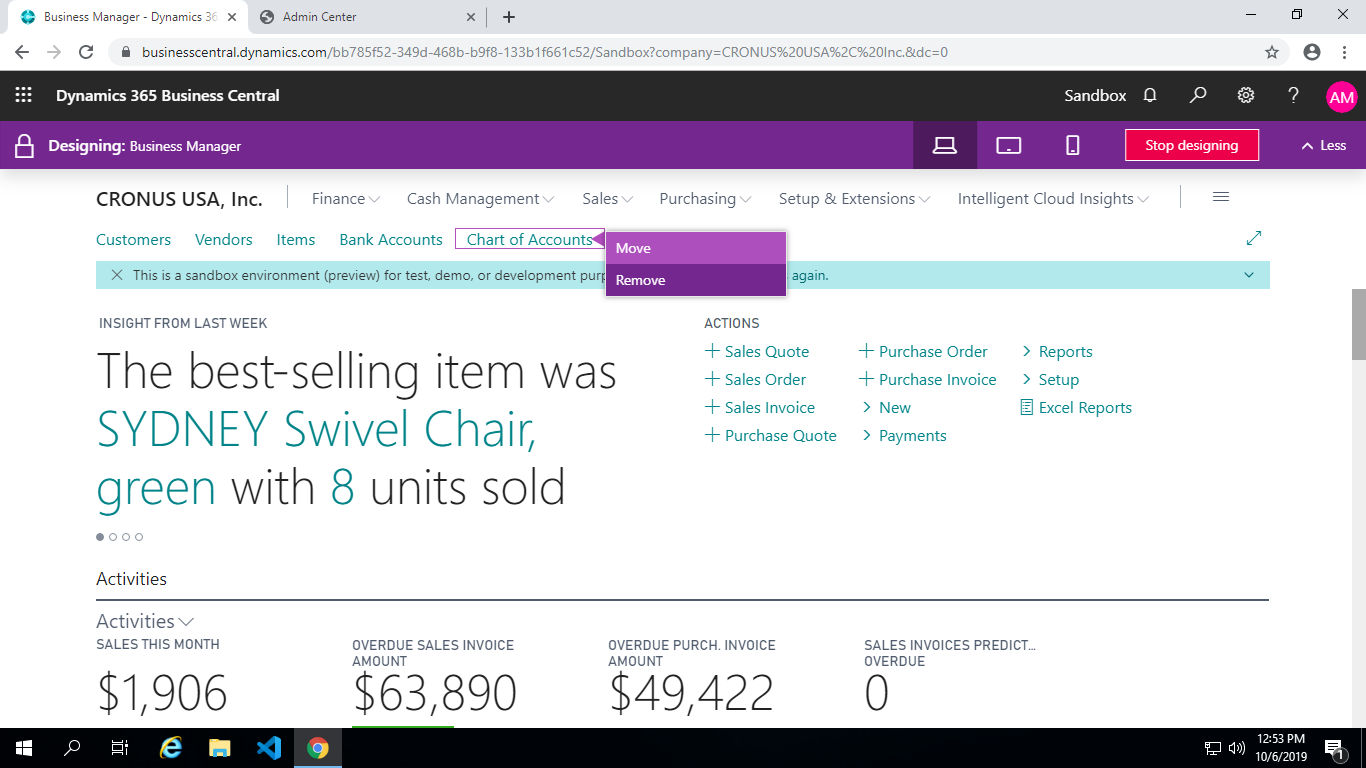Screen dimensions: 1366x768
Task: Open the Customers navigation link
Action: coord(133,239)
